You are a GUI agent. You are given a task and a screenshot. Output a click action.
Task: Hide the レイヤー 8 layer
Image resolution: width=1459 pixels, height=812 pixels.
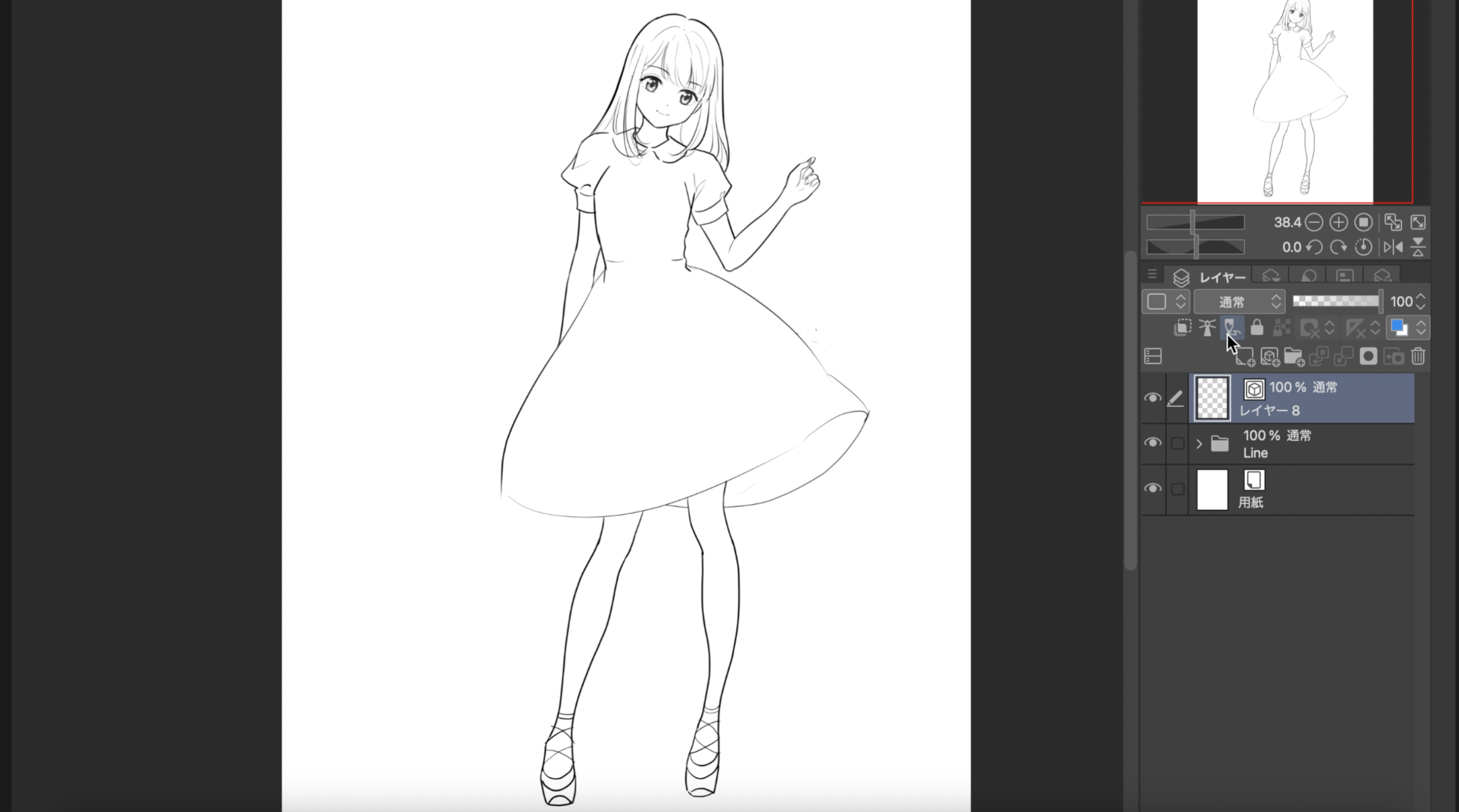[1153, 398]
